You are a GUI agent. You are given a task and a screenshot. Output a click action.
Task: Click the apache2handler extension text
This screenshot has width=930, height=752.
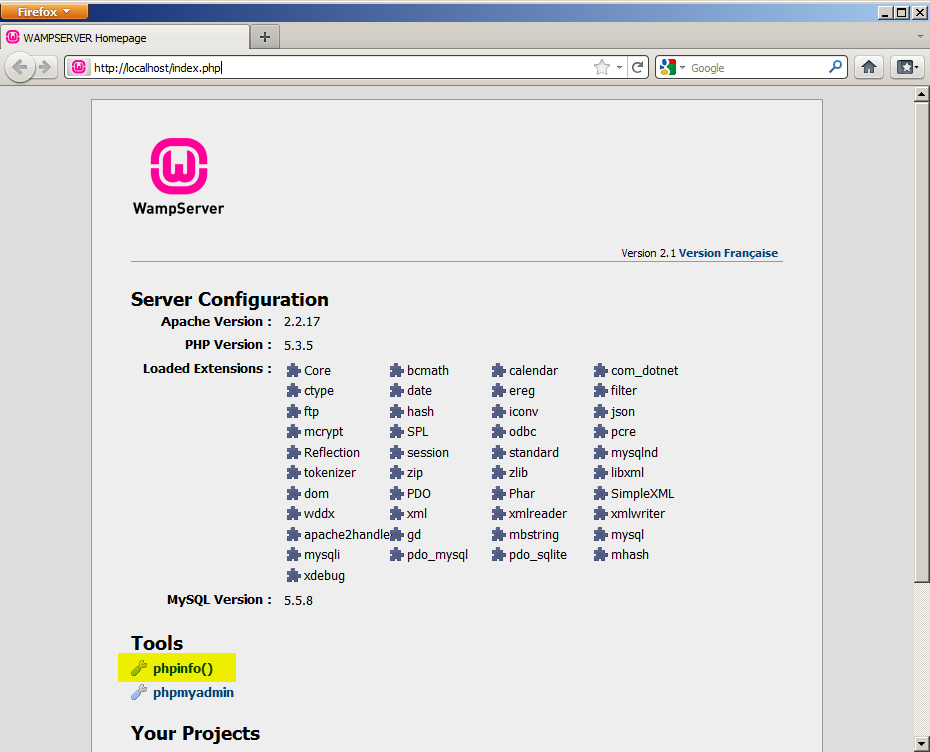point(348,534)
